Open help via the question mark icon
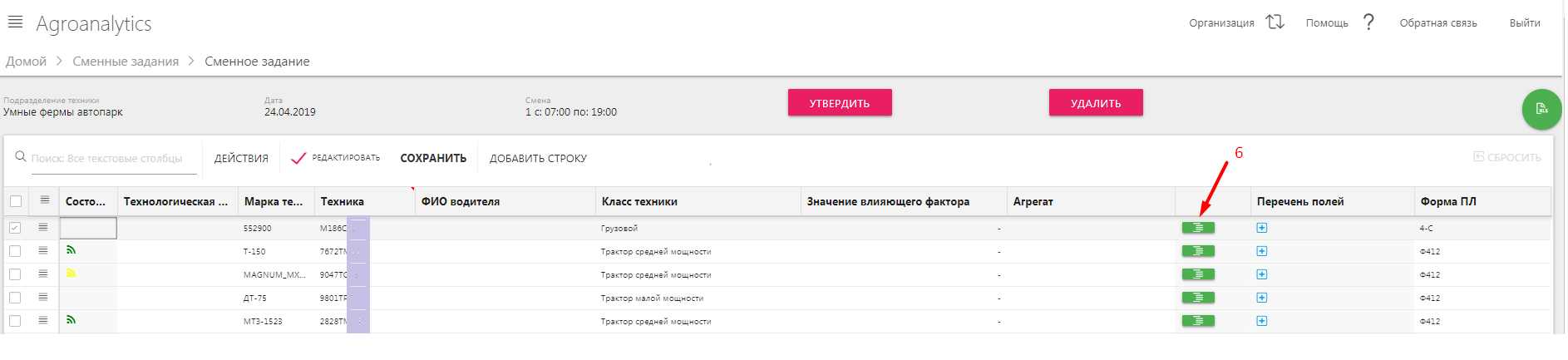This screenshot has height=360, width=1568. (x=1368, y=22)
